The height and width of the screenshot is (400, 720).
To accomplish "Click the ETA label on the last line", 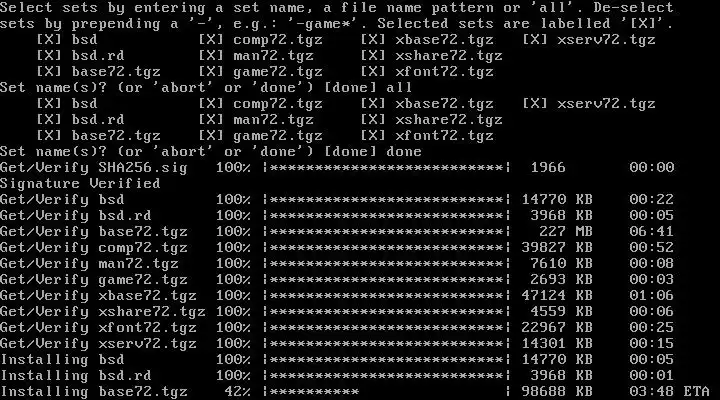I will click(697, 391).
